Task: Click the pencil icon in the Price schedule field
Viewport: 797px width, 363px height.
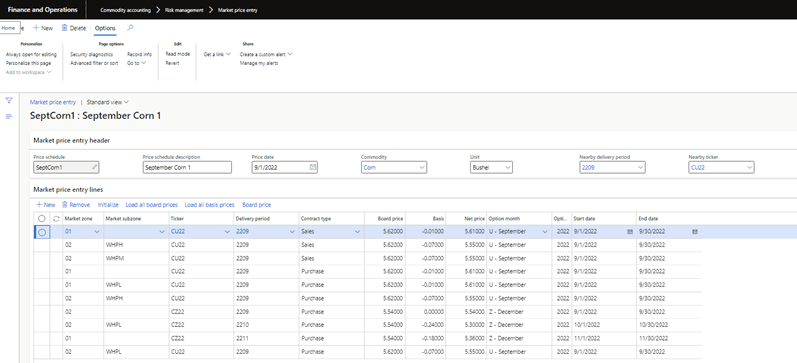Action: [94, 167]
